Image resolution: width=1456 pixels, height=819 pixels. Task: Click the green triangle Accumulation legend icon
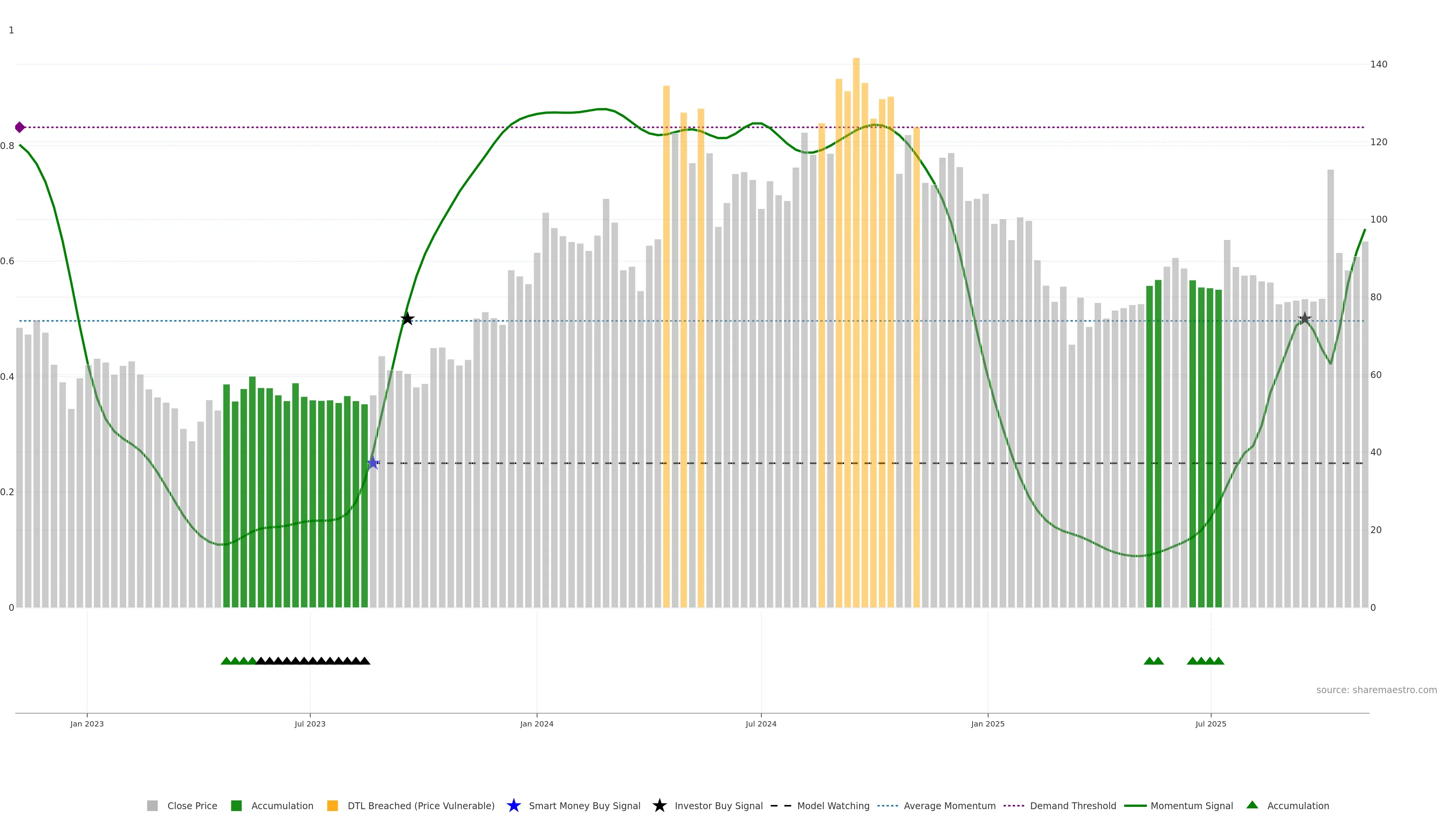pyautogui.click(x=1252, y=805)
